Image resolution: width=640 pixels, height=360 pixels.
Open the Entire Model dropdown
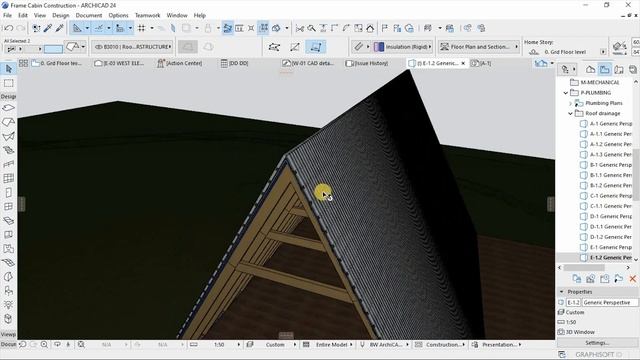331,345
